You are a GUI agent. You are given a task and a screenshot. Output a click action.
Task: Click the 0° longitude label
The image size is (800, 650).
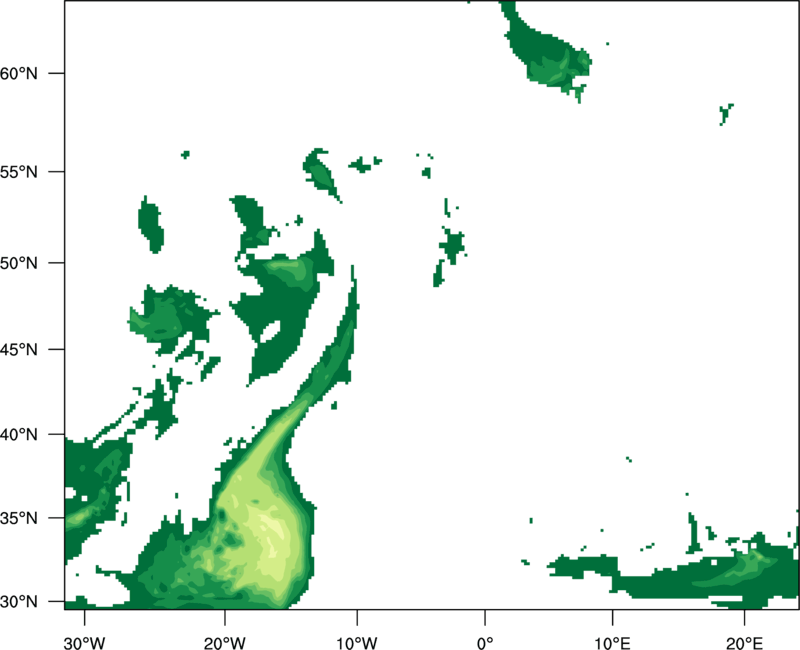(485, 643)
